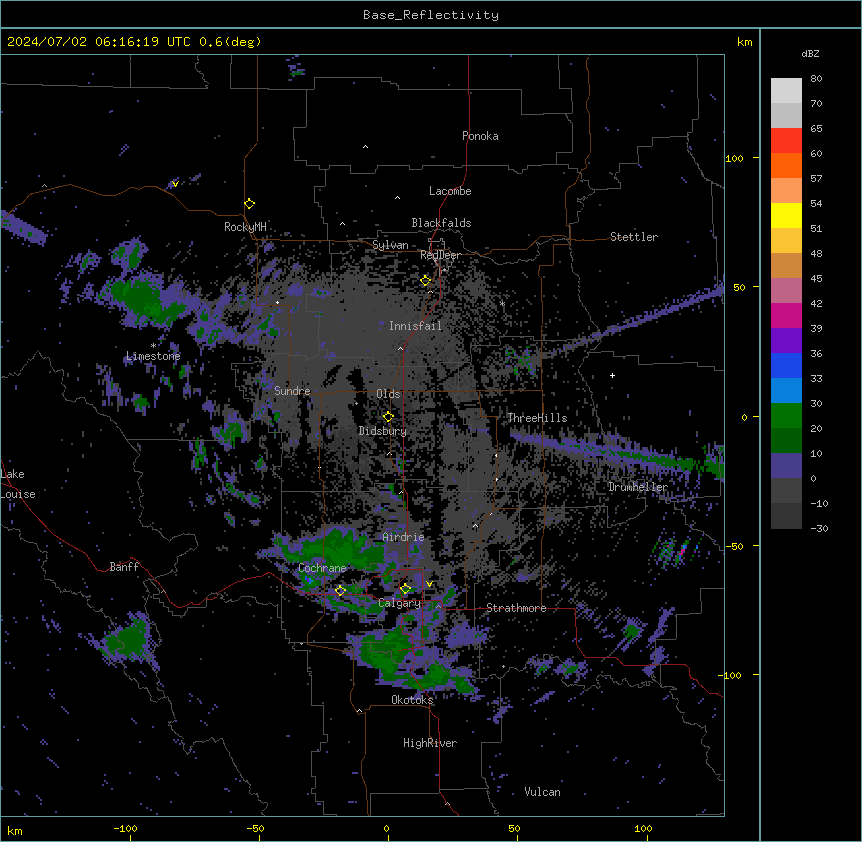Click the Innisfail map label
The width and height of the screenshot is (862, 842).
[x=415, y=326]
